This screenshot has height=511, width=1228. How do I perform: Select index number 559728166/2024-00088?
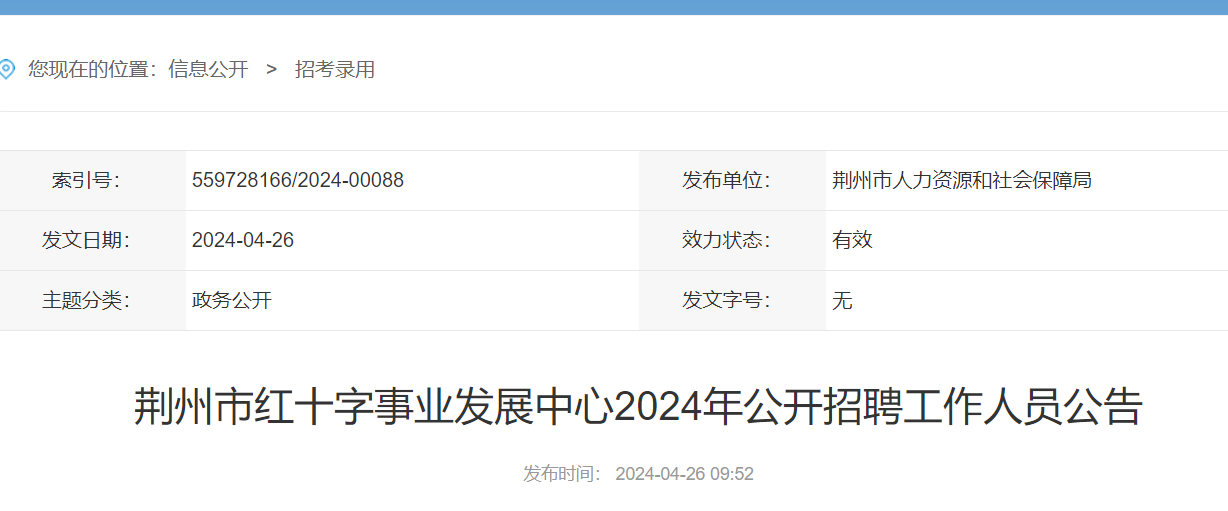[x=298, y=181]
